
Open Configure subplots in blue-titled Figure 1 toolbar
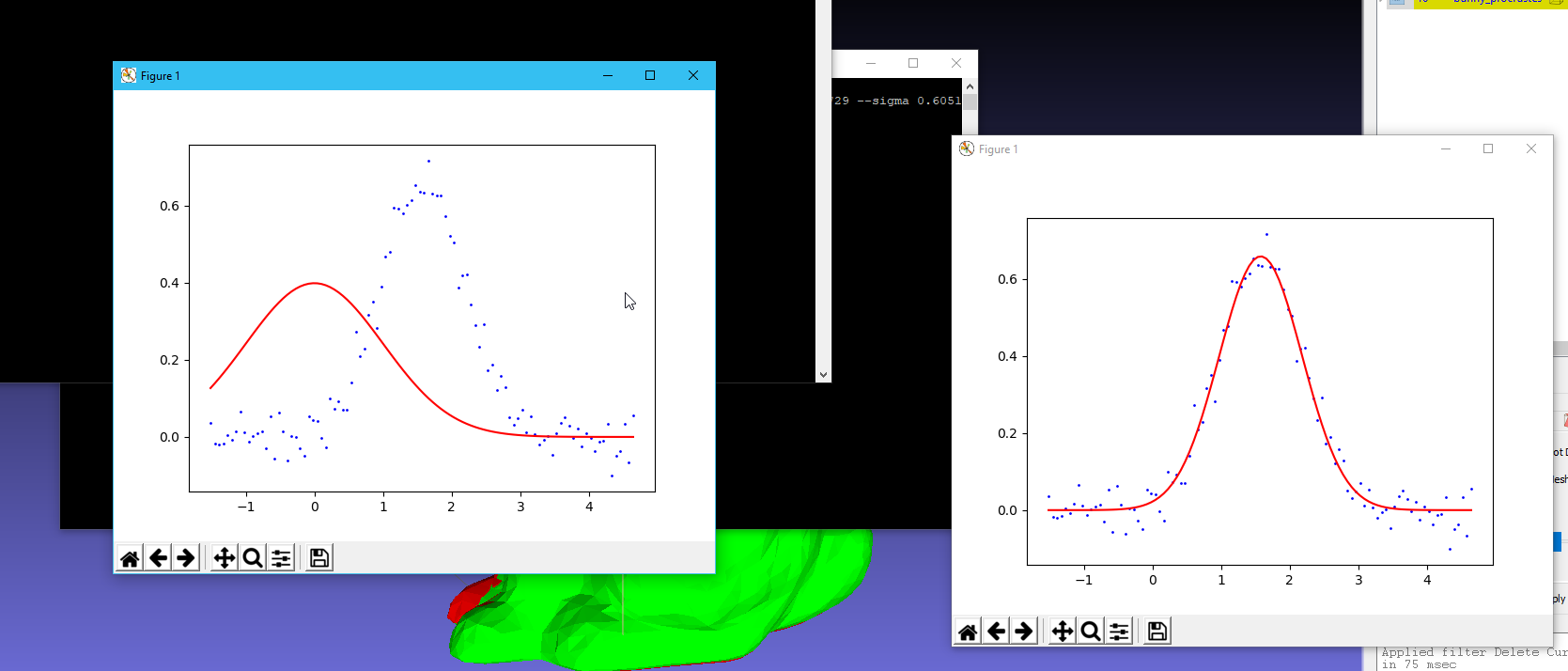click(281, 558)
